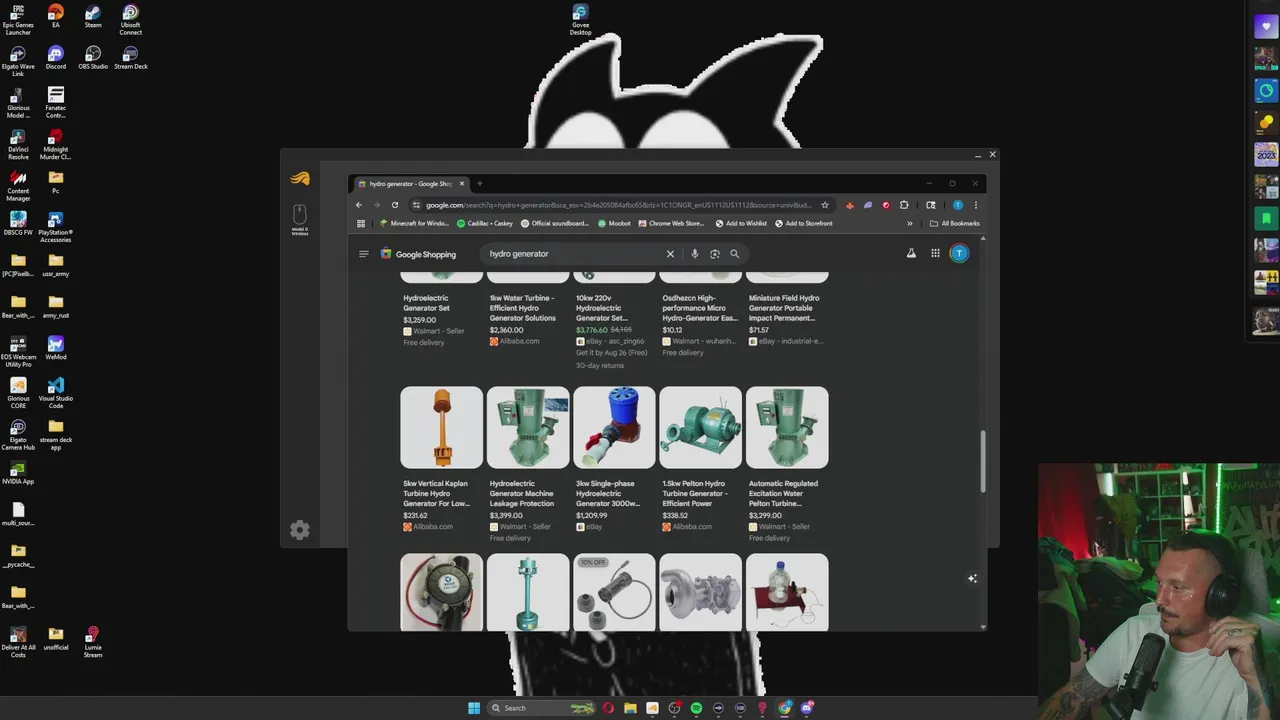The width and height of the screenshot is (1280, 720).
Task: Click the Chrome address bar URL
Action: coord(619,205)
